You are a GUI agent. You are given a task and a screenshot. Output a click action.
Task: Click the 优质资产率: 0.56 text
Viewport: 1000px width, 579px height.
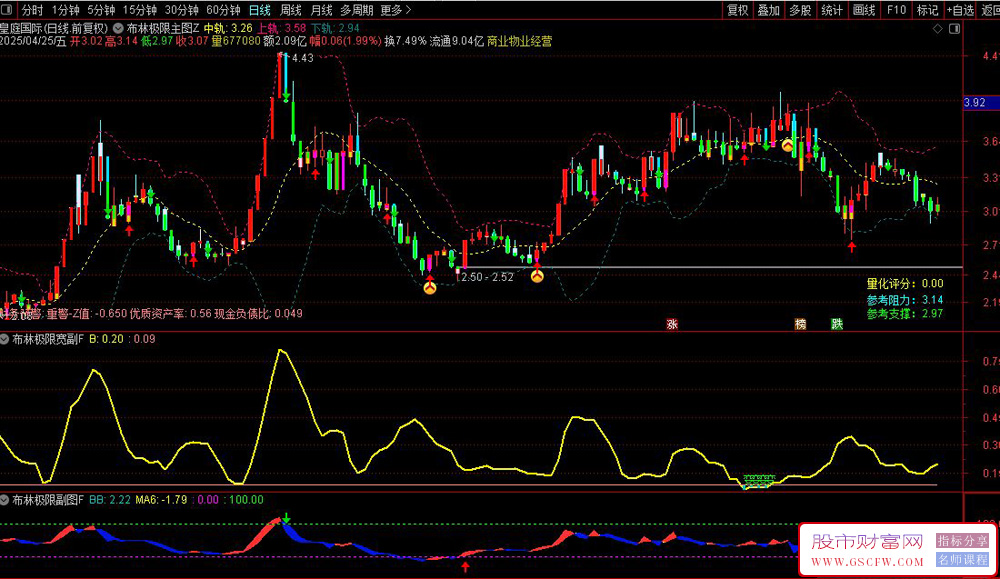(170, 314)
